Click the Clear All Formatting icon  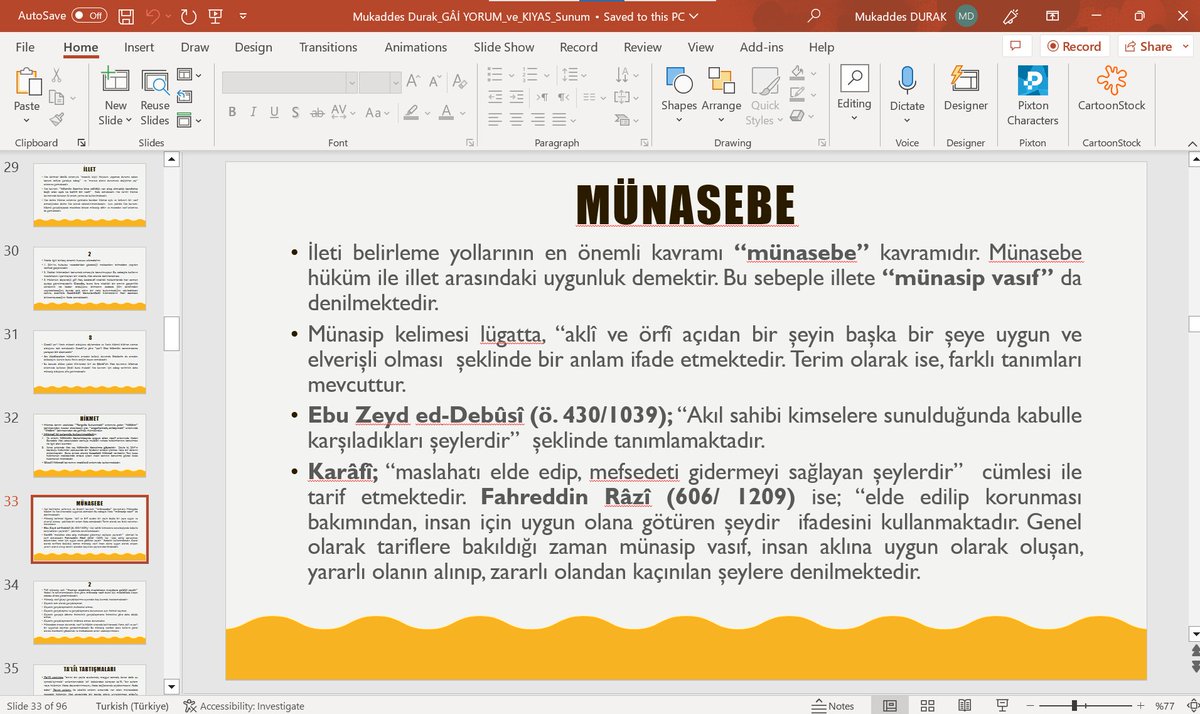tap(460, 83)
